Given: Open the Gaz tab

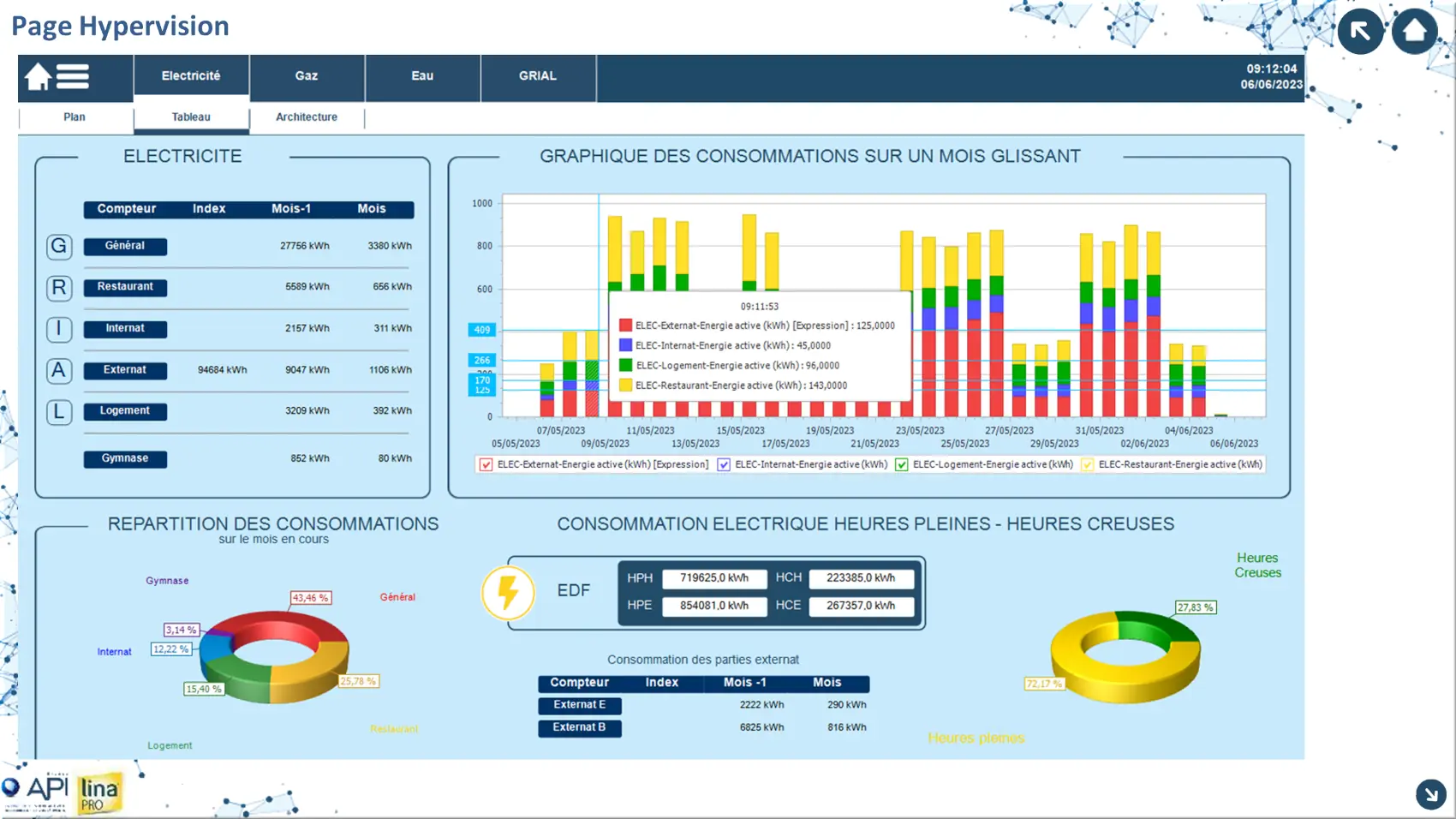Looking at the screenshot, I should (307, 76).
